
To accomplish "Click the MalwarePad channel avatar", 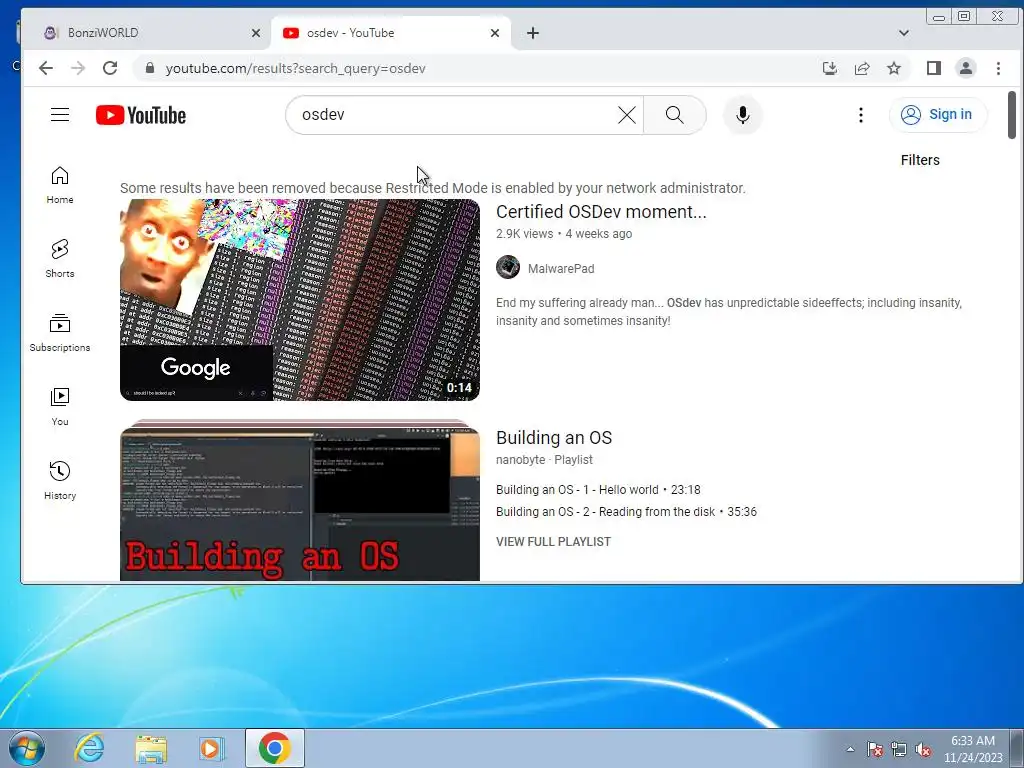I will click(x=508, y=267).
